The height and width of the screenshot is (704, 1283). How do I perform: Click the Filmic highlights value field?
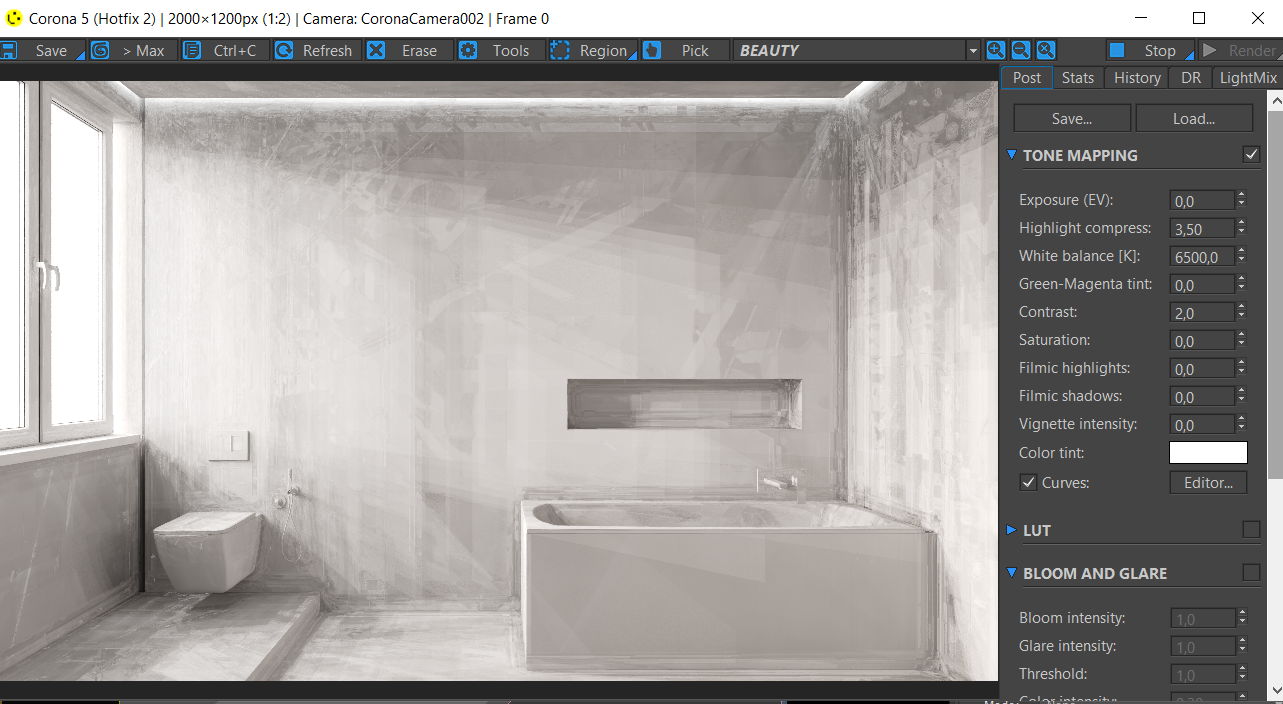(x=1202, y=369)
